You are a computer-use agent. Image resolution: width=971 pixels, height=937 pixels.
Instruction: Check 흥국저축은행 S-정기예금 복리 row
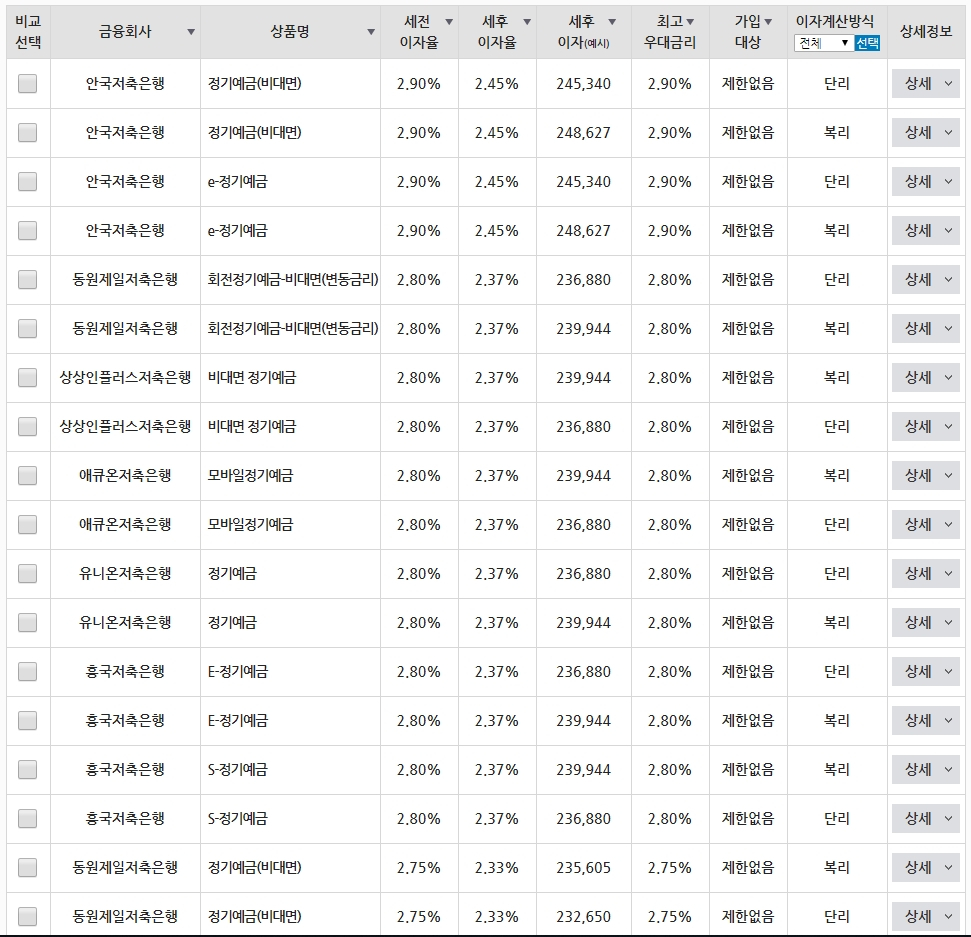pos(27,769)
